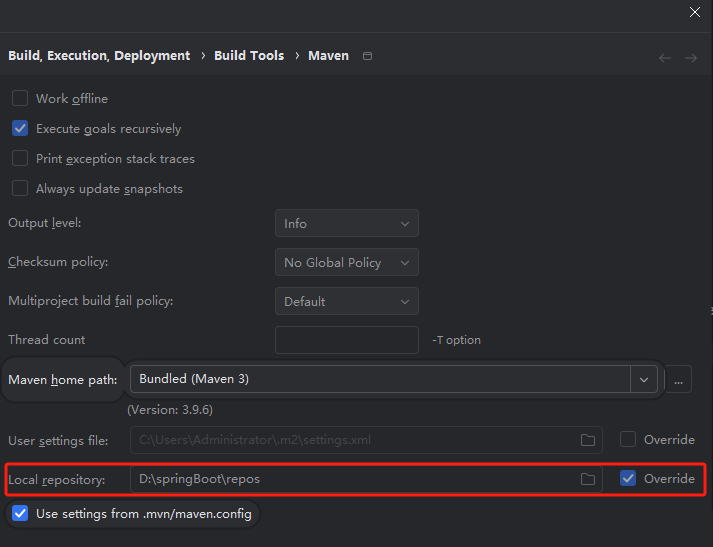Click the Multiproject build fail policy label
This screenshot has width=713, height=547.
coord(90,301)
